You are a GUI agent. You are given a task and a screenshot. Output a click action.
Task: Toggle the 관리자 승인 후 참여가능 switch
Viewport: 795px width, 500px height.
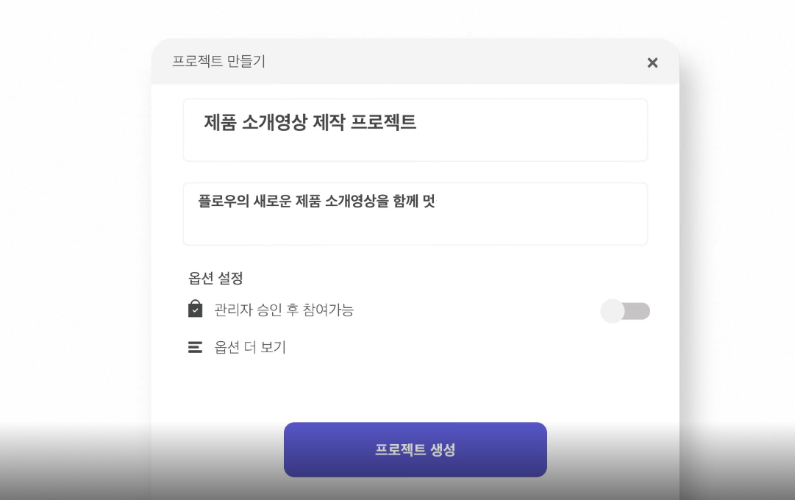[626, 311]
